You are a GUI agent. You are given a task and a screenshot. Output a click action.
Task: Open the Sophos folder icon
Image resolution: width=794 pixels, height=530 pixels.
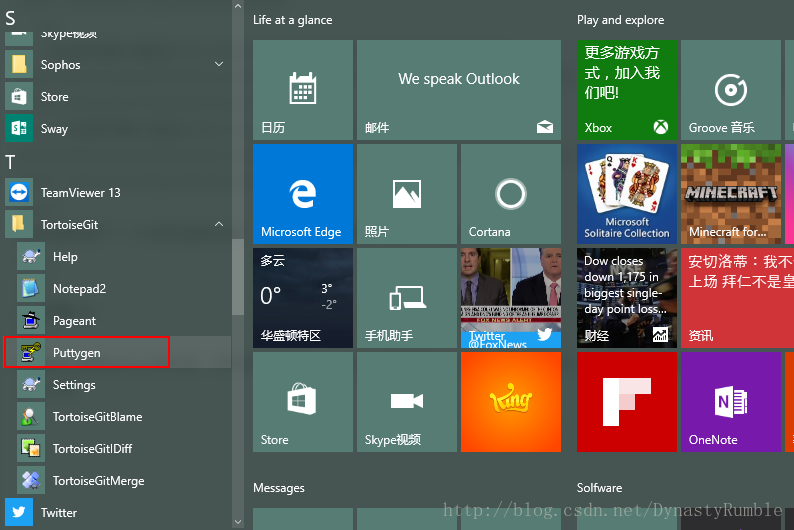pyautogui.click(x=19, y=64)
